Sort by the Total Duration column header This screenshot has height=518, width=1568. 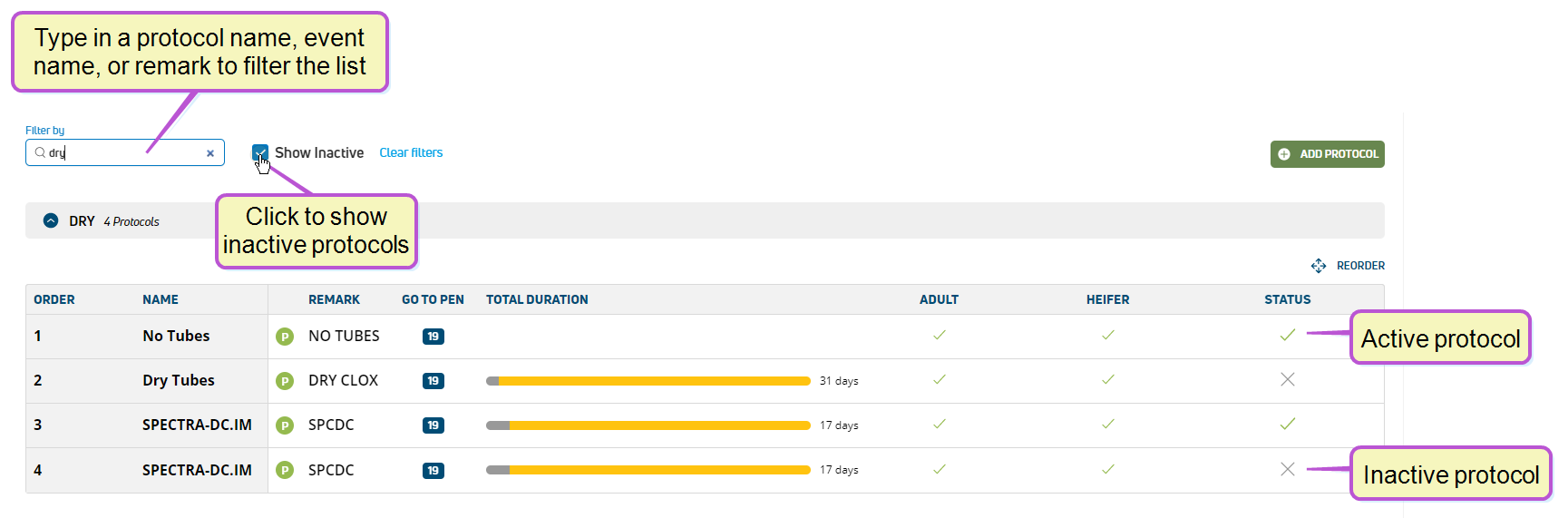coord(537,299)
